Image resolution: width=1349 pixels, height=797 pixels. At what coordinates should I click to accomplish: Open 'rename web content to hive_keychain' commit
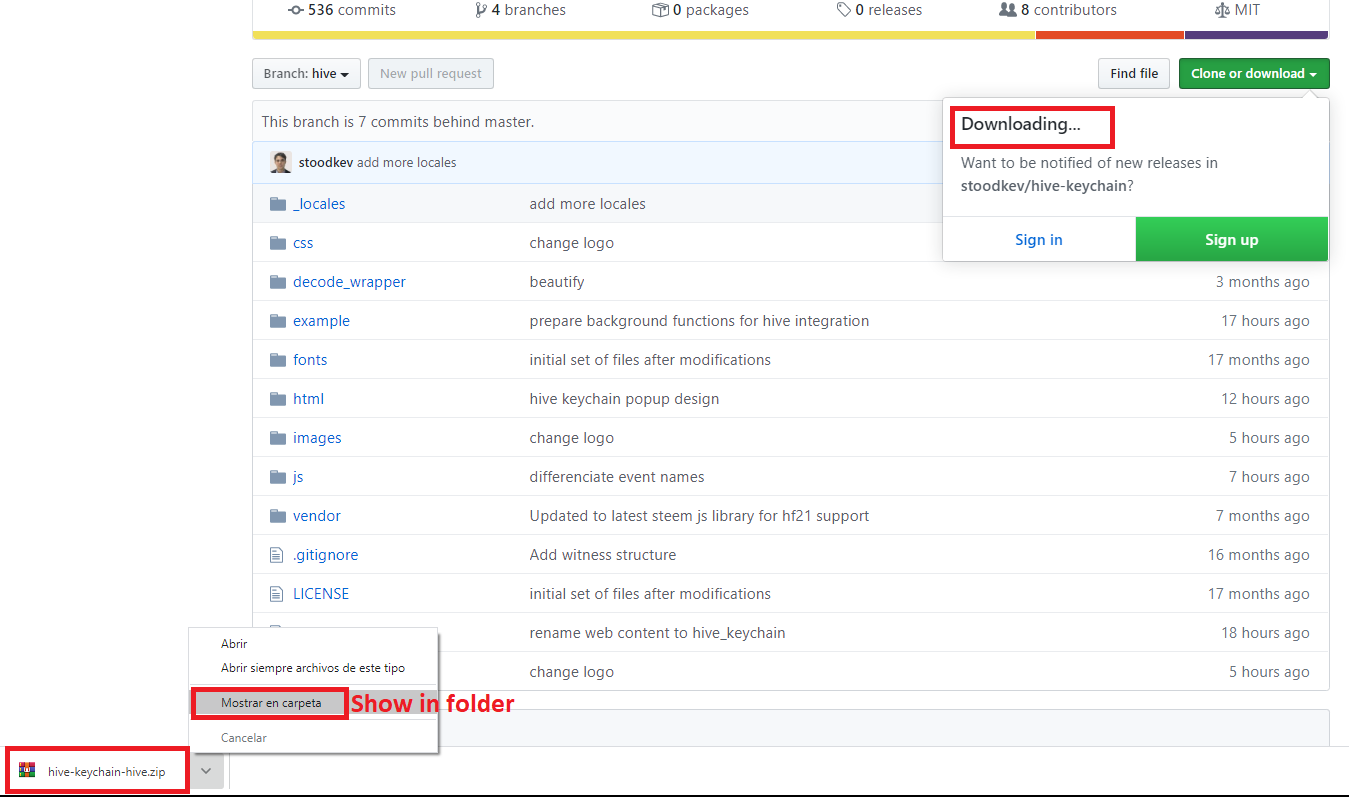pyautogui.click(x=657, y=633)
